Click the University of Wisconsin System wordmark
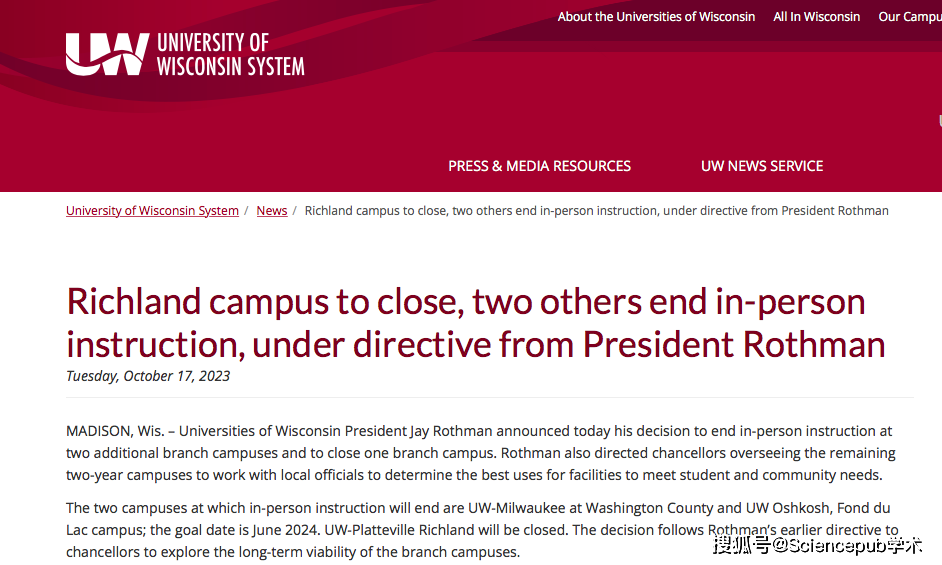This screenshot has height=565, width=942. click(231, 54)
